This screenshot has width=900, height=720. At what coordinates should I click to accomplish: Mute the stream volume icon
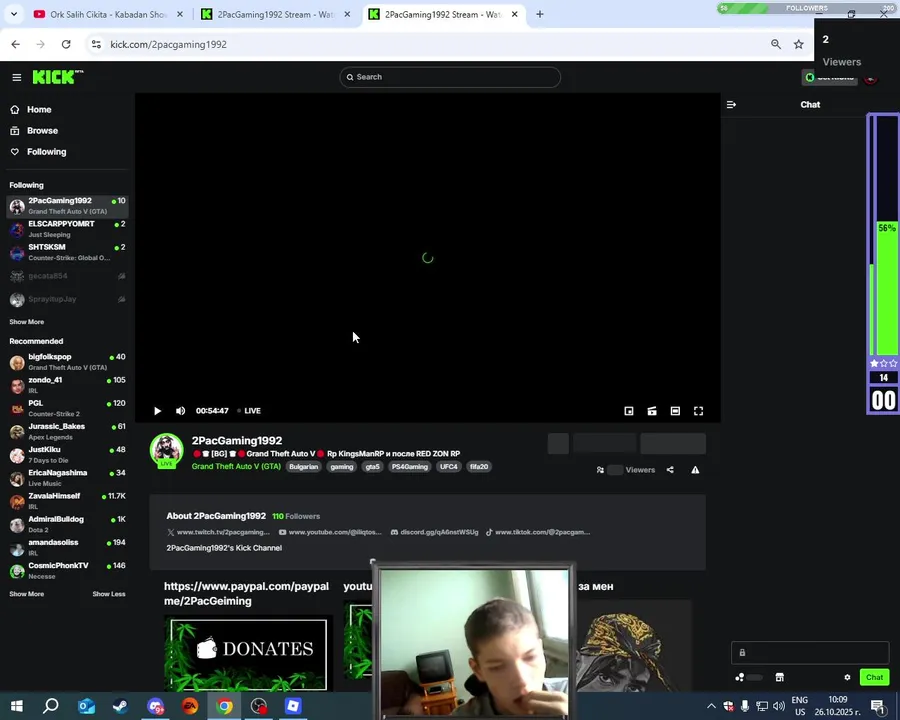180,411
